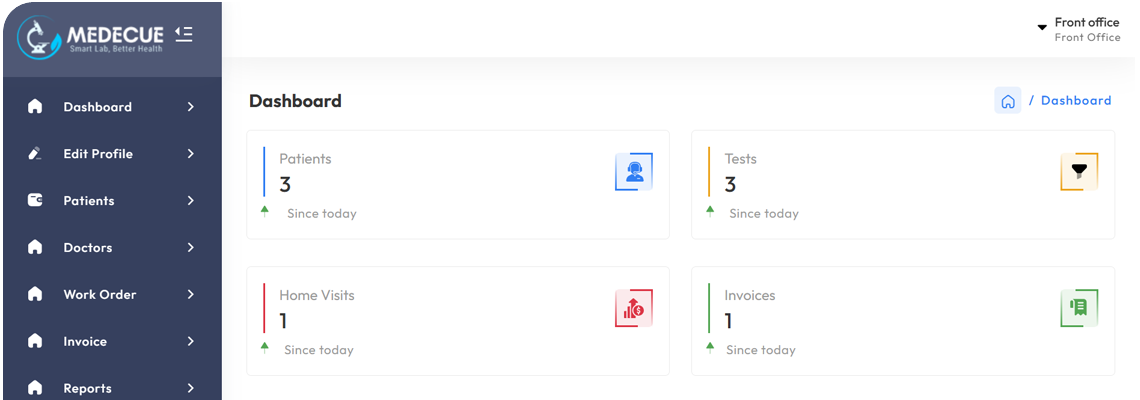The height and width of the screenshot is (400, 1140).
Task: Open the Invoices count card
Action: (902, 321)
